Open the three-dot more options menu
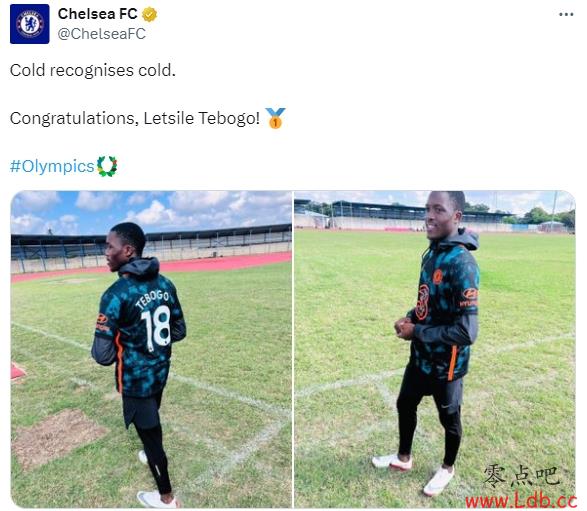Viewport: 587px width, 511px height. pyautogui.click(x=566, y=15)
